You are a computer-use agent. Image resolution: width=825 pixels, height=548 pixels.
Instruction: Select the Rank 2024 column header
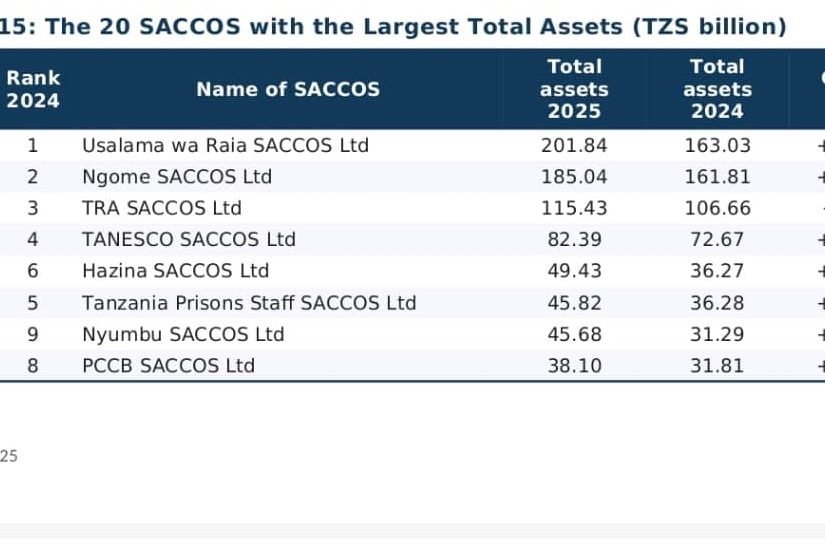pos(33,89)
